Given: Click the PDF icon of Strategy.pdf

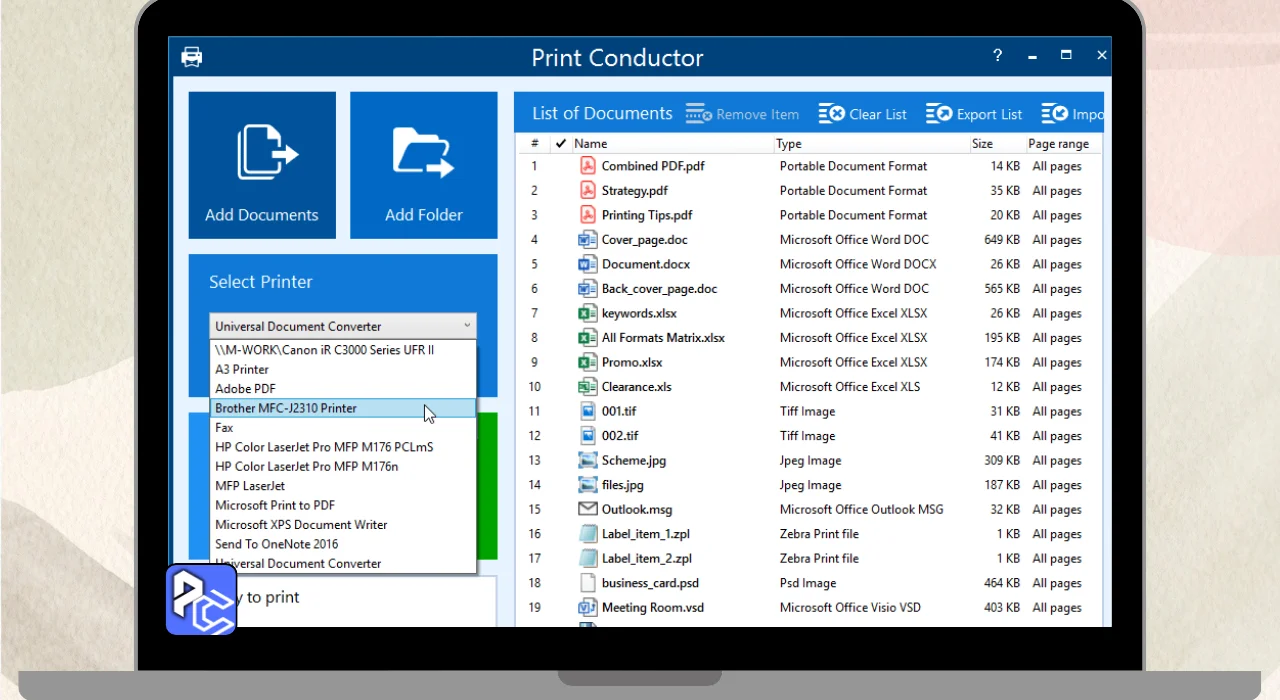Looking at the screenshot, I should [588, 190].
